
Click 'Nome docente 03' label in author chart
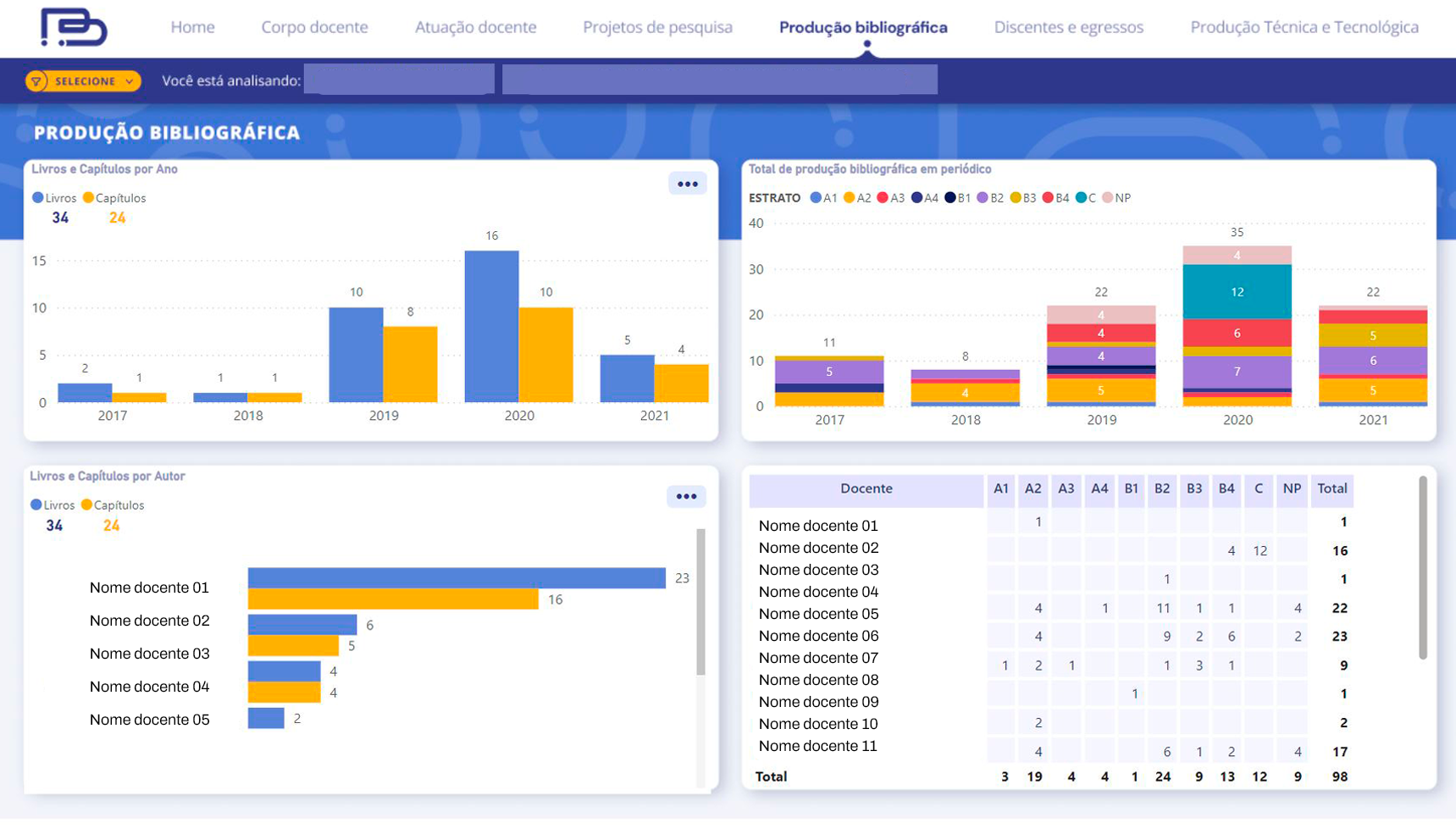(x=149, y=654)
